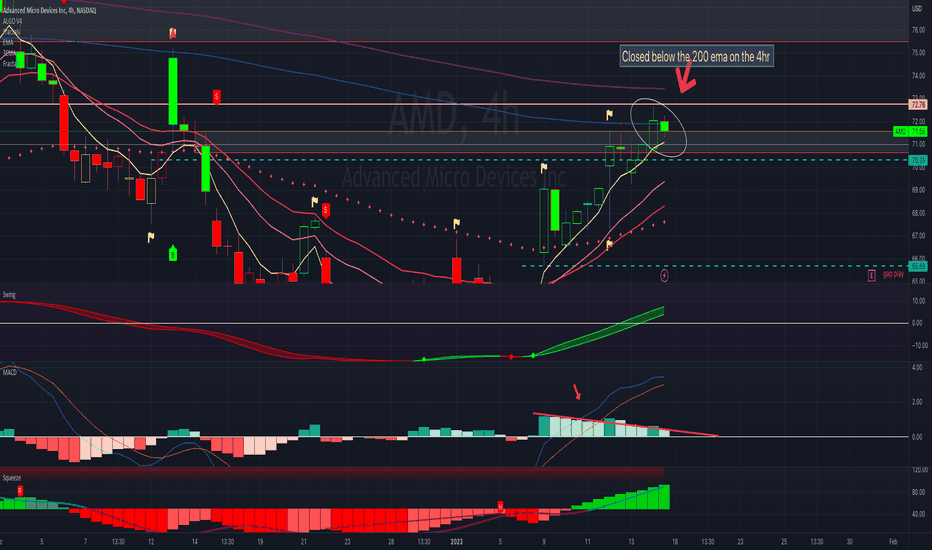Select the 'Closed below the 200 ema' note
Screen dimensions: 932x550
(x=696, y=56)
